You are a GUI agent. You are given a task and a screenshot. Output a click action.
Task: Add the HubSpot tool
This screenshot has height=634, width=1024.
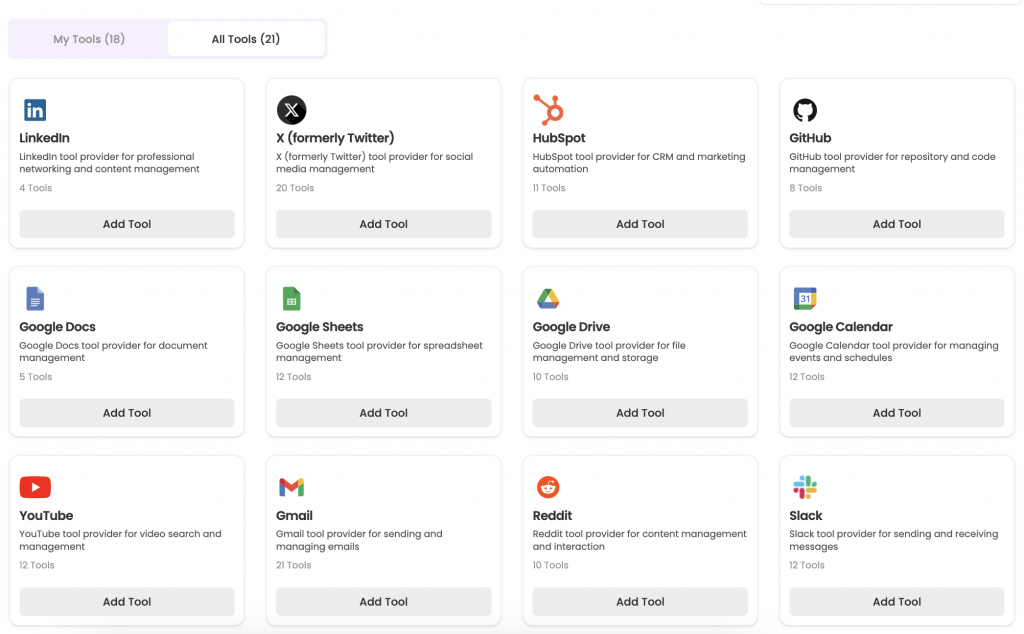tap(640, 224)
